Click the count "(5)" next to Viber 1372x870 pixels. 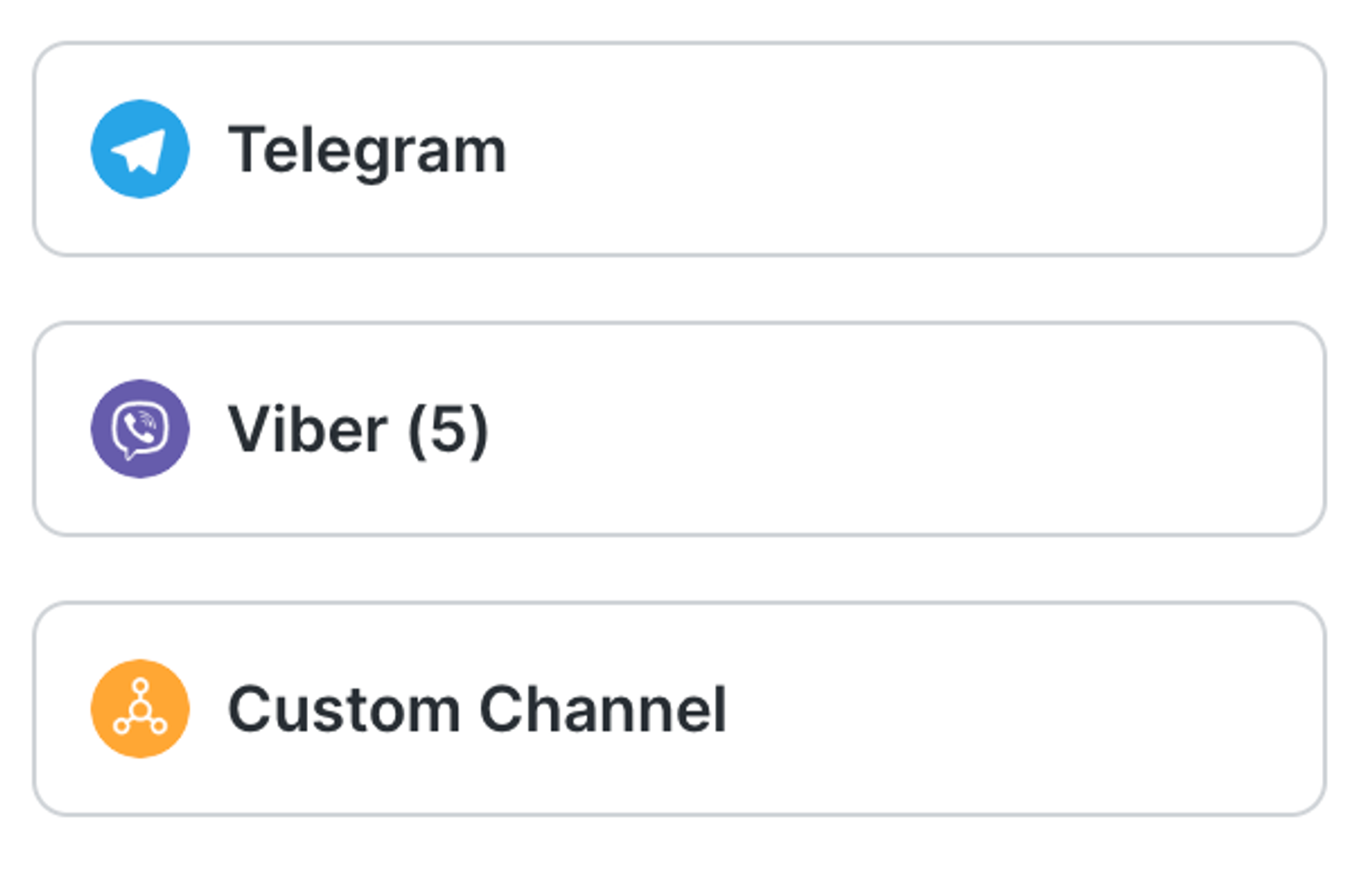[448, 430]
